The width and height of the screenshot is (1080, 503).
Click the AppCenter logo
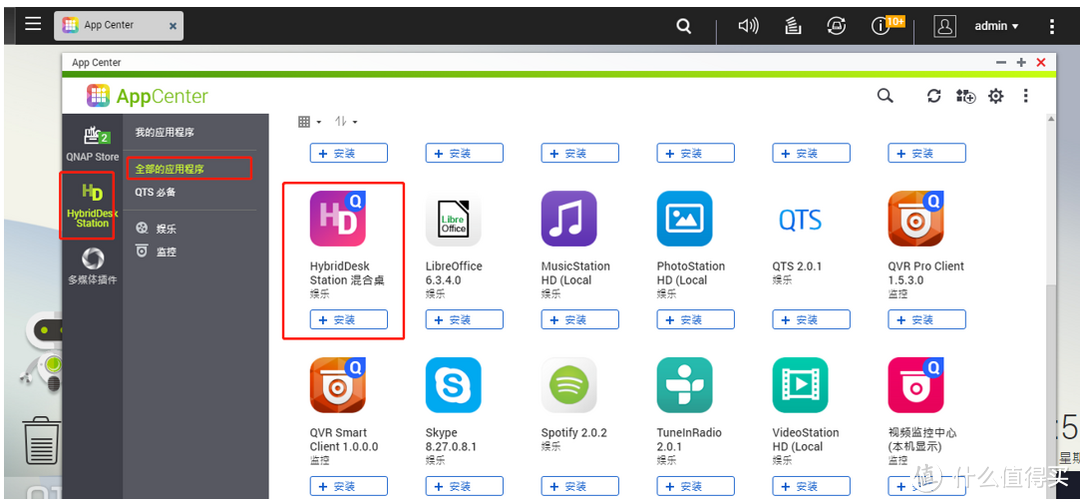147,96
